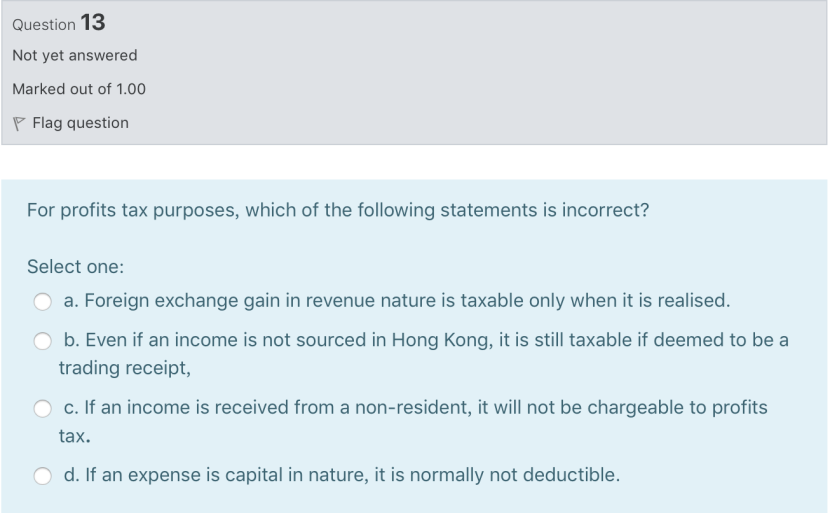Image resolution: width=830 pixels, height=513 pixels.
Task: Click the 'received from a non-resident' answer text
Action: pyautogui.click(x=415, y=408)
